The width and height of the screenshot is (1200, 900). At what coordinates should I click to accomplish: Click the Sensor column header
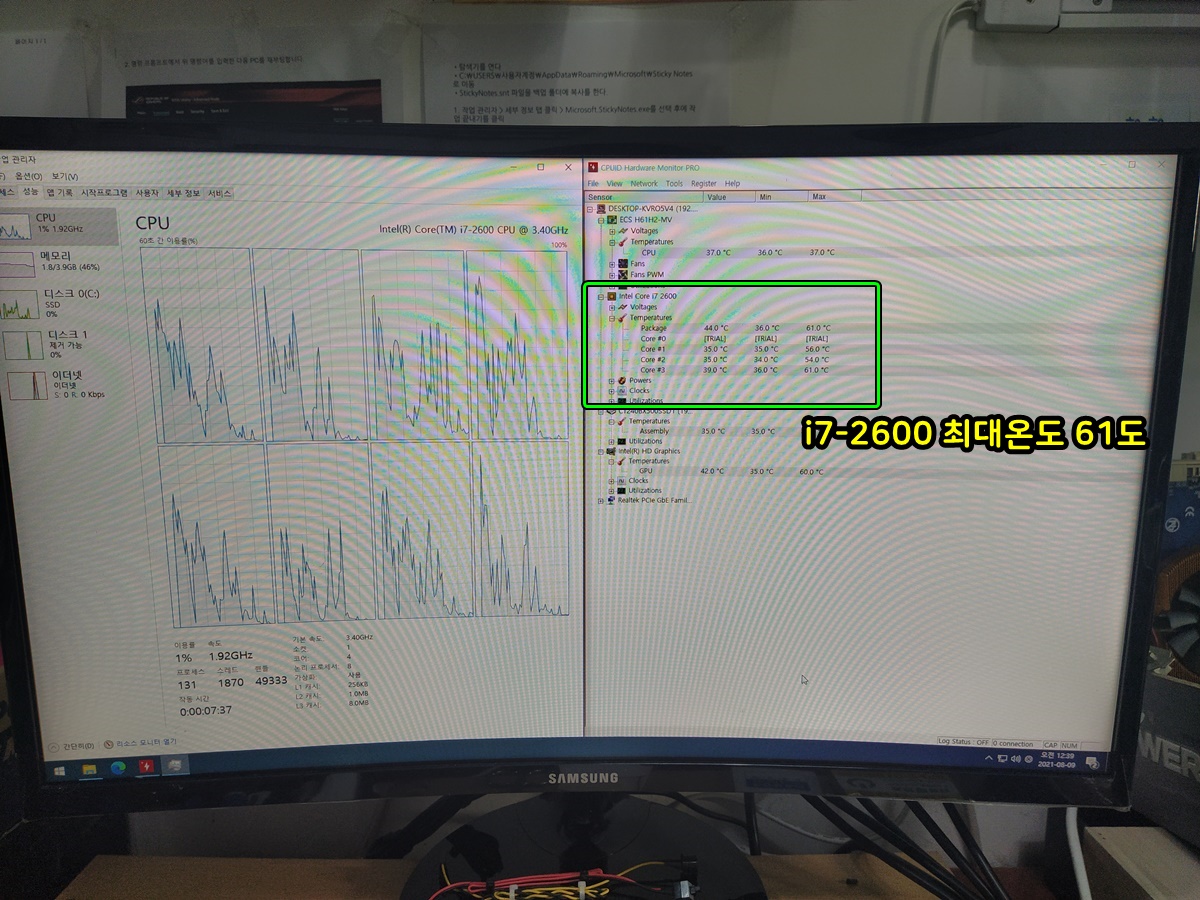(x=644, y=197)
